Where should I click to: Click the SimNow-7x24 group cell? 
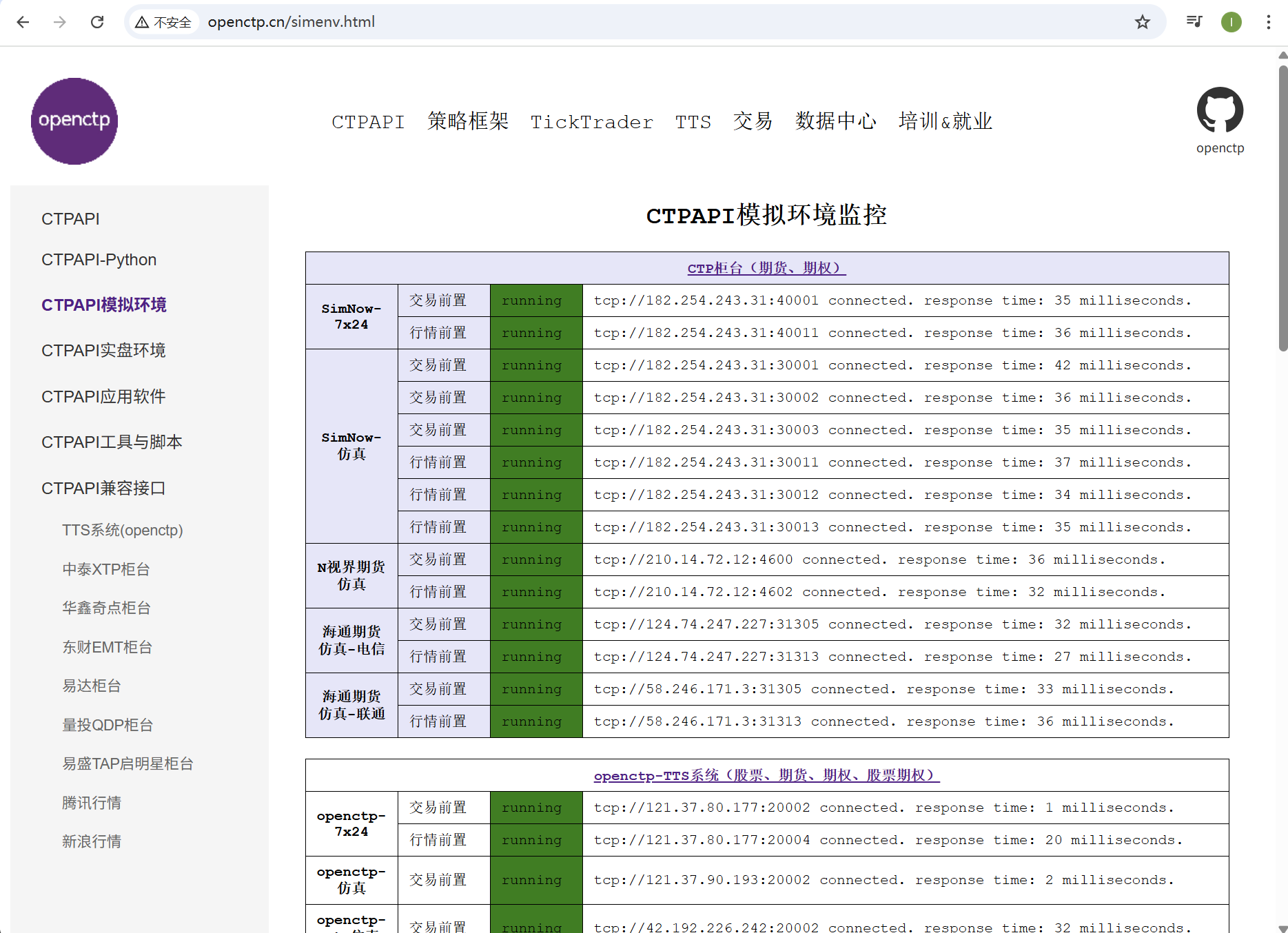tap(351, 317)
